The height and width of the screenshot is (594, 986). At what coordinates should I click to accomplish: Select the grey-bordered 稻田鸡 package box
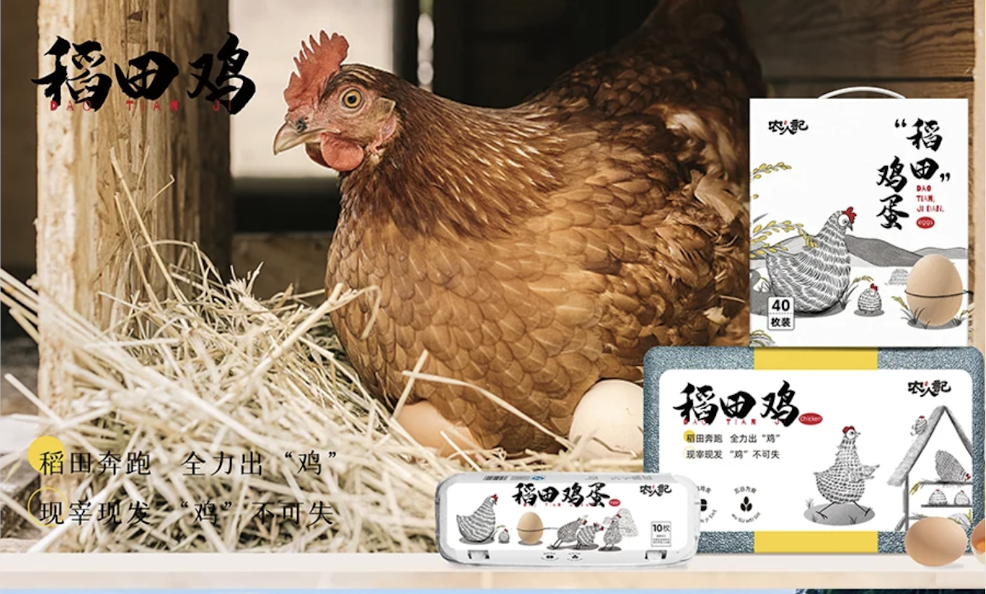point(813,450)
